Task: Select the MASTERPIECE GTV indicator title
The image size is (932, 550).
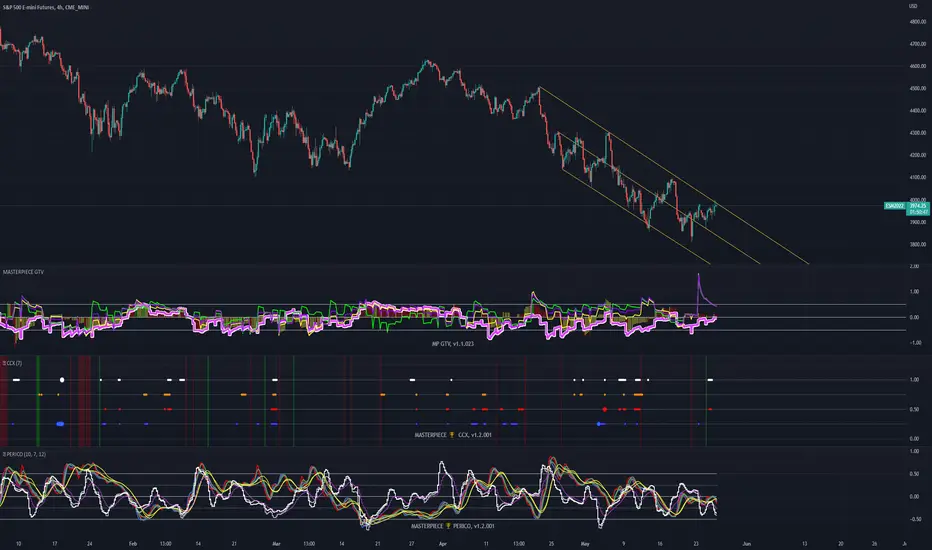Action: click(x=23, y=272)
